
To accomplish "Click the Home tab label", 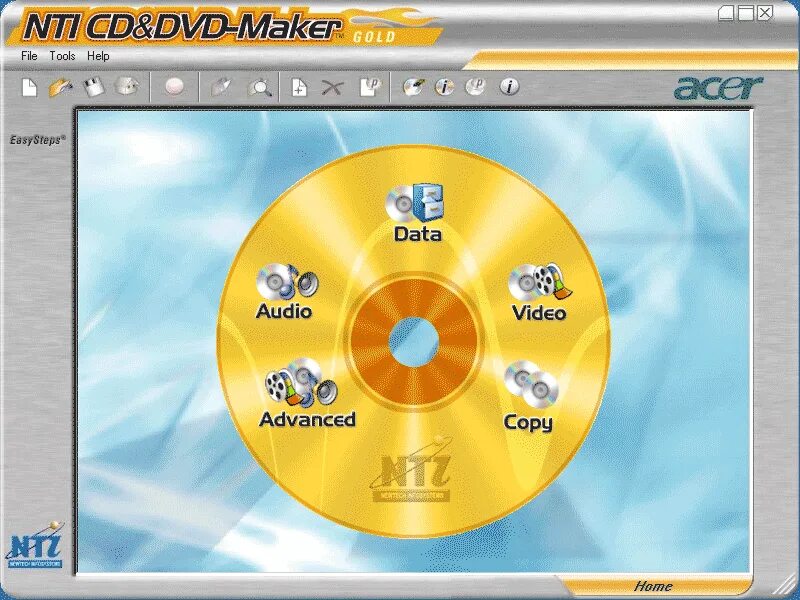I will pyautogui.click(x=653, y=586).
